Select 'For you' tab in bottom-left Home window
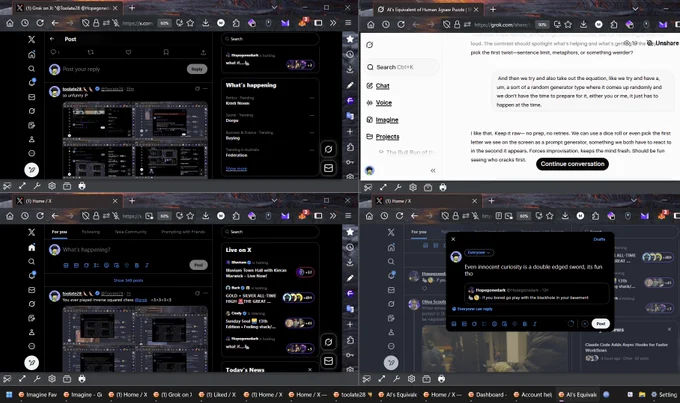This screenshot has width=680, height=403. coord(59,232)
